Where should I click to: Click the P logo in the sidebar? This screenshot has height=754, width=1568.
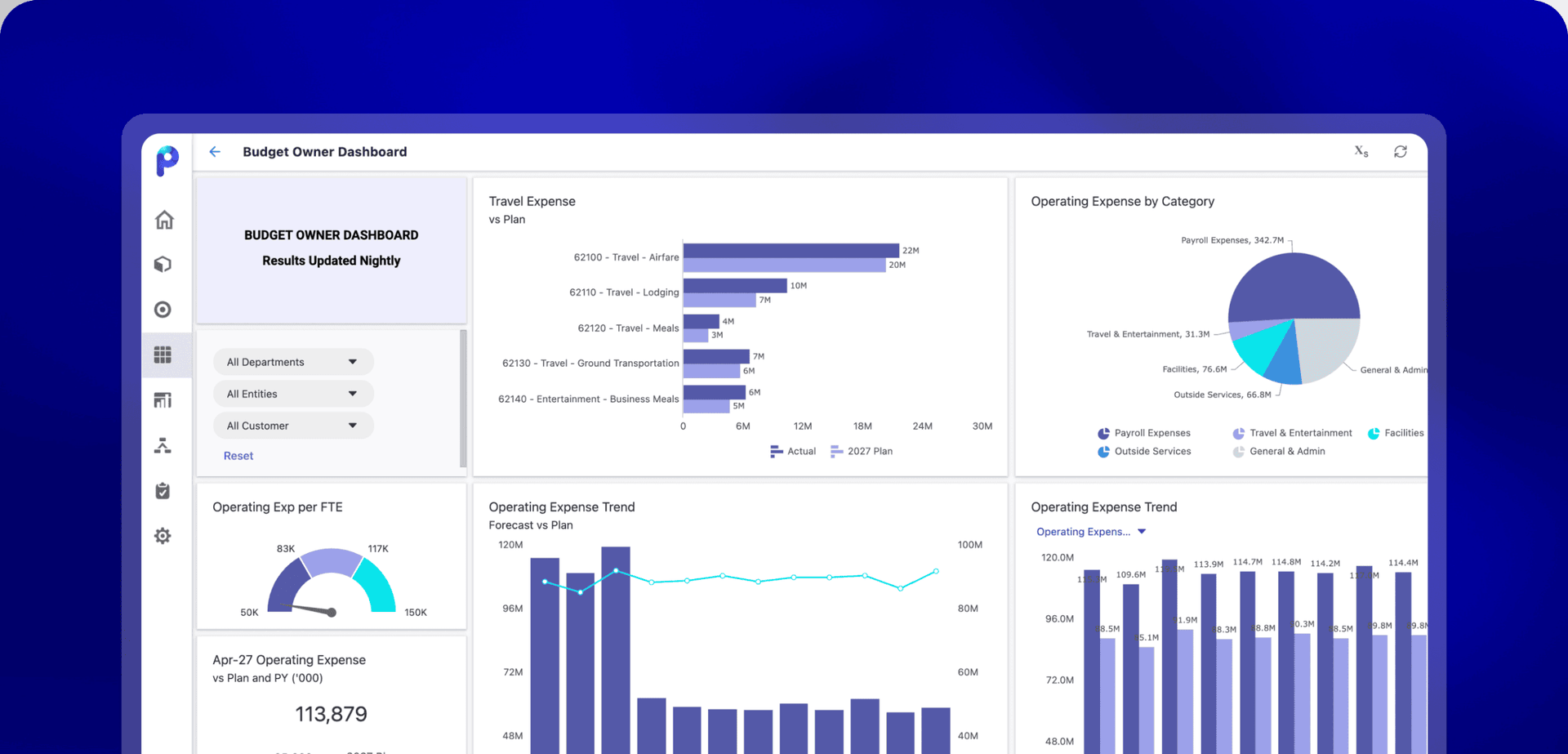(167, 160)
